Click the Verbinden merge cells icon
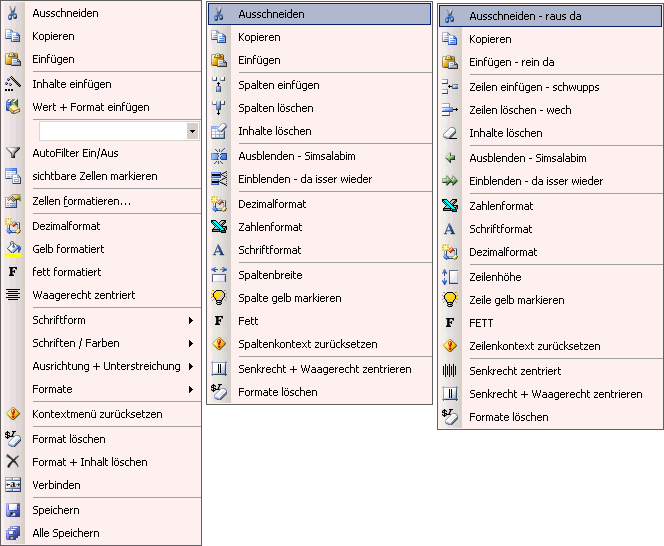This screenshot has height=546, width=664. pyautogui.click(x=13, y=485)
